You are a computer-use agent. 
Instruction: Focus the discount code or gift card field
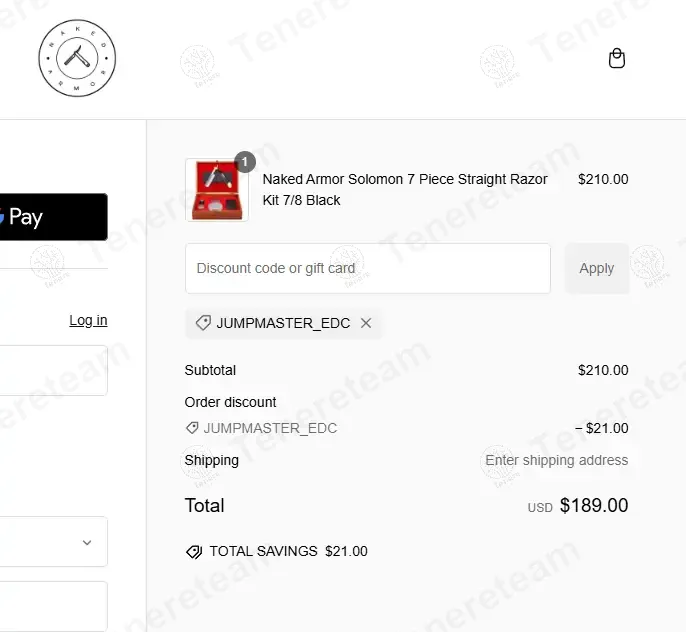(x=368, y=268)
